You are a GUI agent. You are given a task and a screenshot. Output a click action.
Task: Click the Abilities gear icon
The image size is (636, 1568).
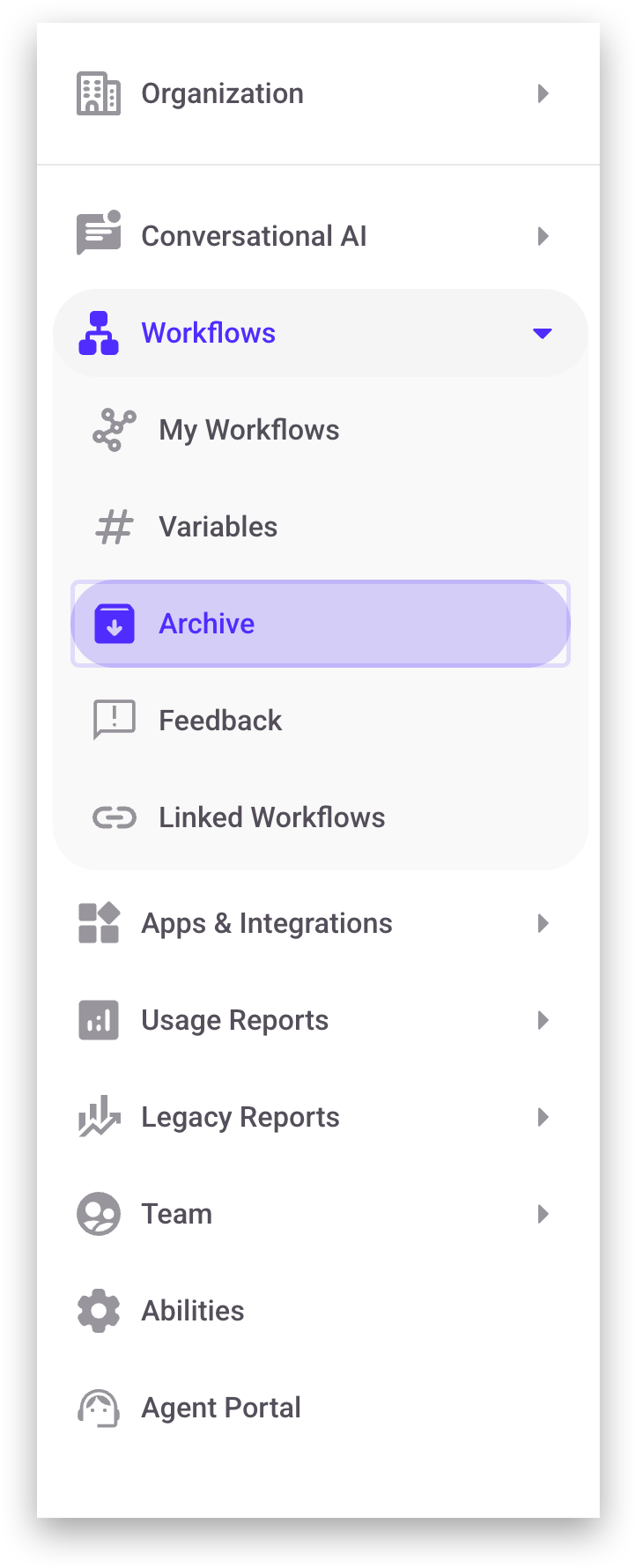[x=99, y=1311]
